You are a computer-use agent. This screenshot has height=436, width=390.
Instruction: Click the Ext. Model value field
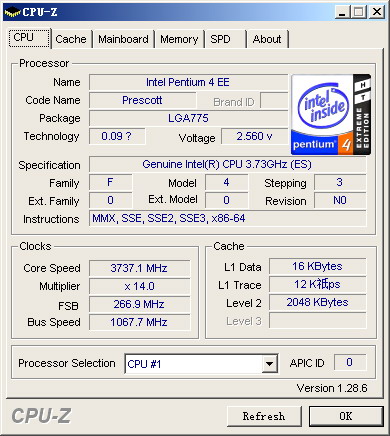coord(227,200)
